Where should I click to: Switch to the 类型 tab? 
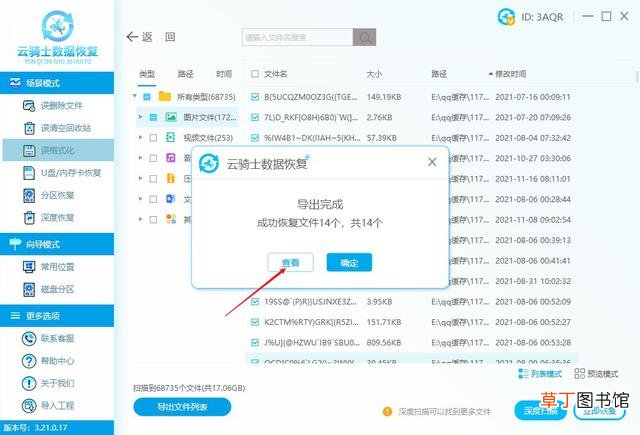(147, 74)
